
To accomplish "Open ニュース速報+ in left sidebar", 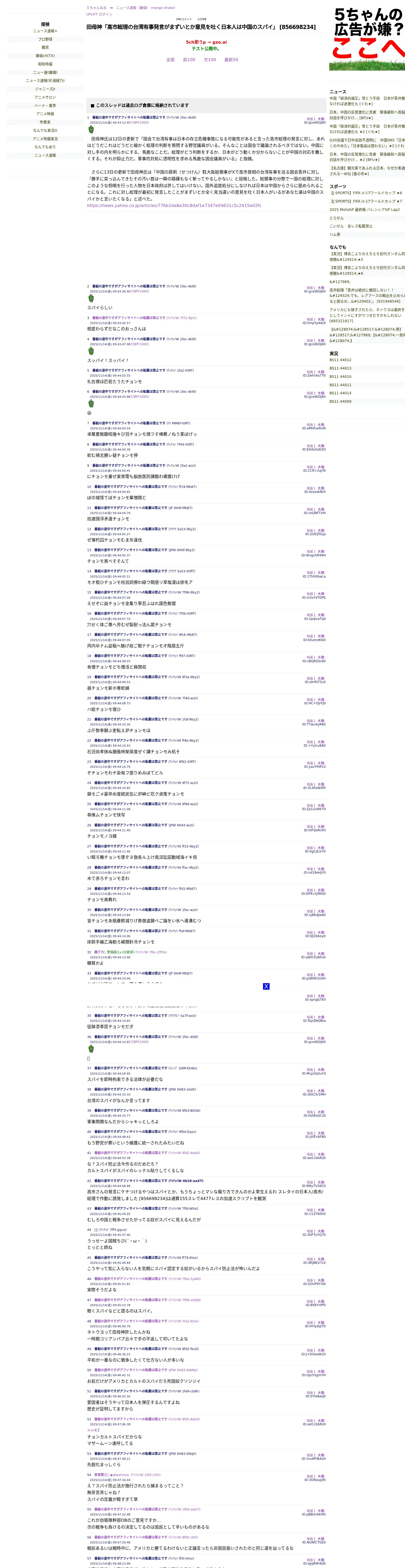I will coord(45,31).
